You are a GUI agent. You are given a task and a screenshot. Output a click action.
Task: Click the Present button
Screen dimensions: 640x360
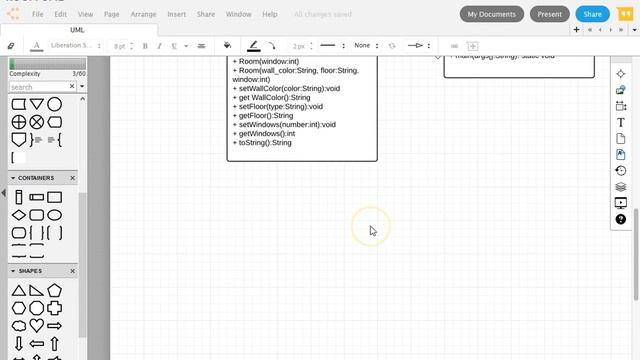click(x=549, y=14)
